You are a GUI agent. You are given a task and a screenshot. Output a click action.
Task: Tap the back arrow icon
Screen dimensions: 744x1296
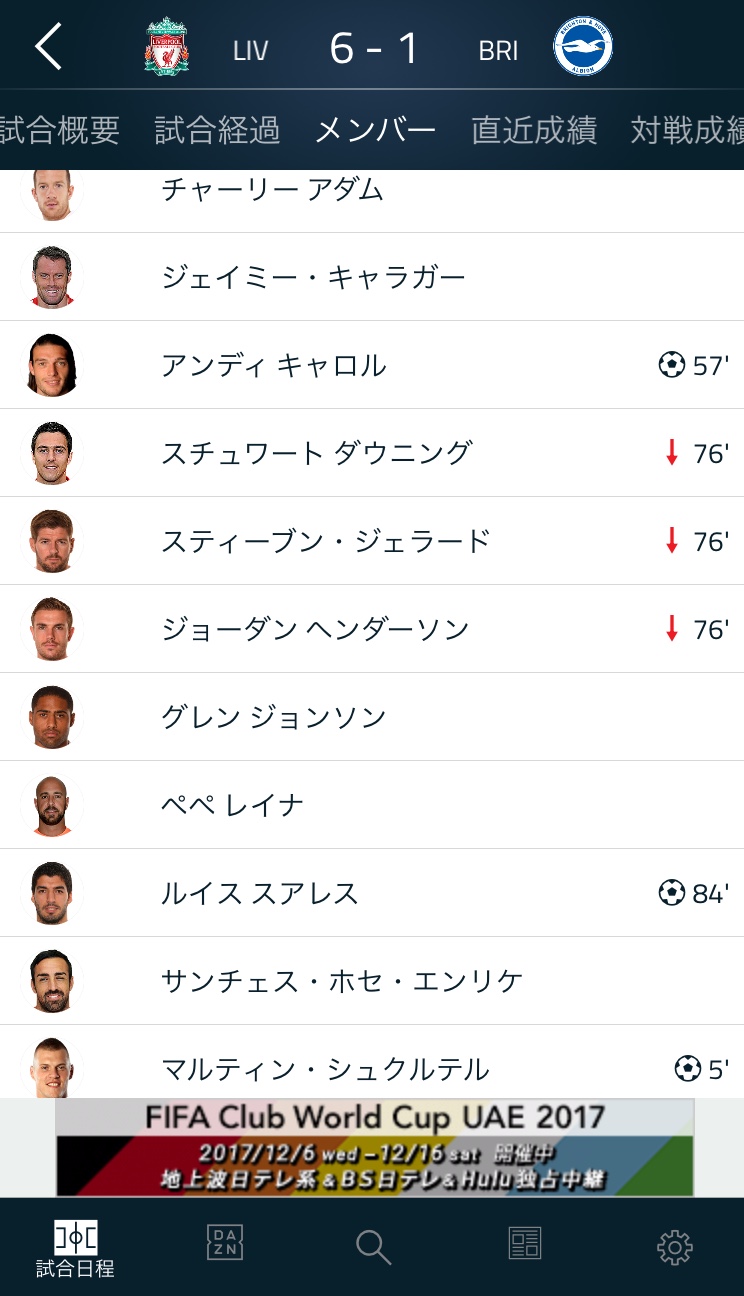point(48,48)
